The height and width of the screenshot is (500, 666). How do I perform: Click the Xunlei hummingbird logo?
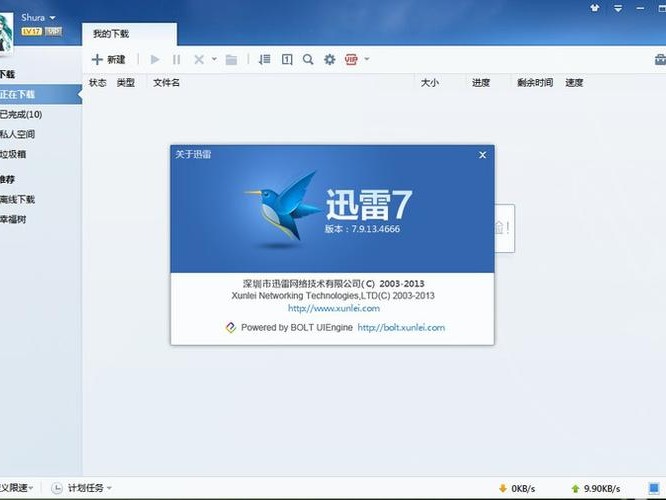281,208
